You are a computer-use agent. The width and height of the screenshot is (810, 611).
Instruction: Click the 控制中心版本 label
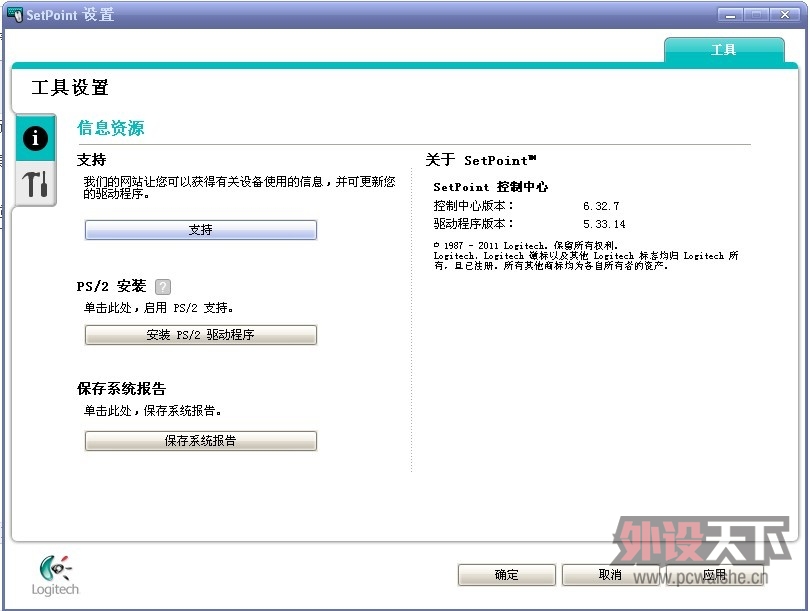coord(474,206)
